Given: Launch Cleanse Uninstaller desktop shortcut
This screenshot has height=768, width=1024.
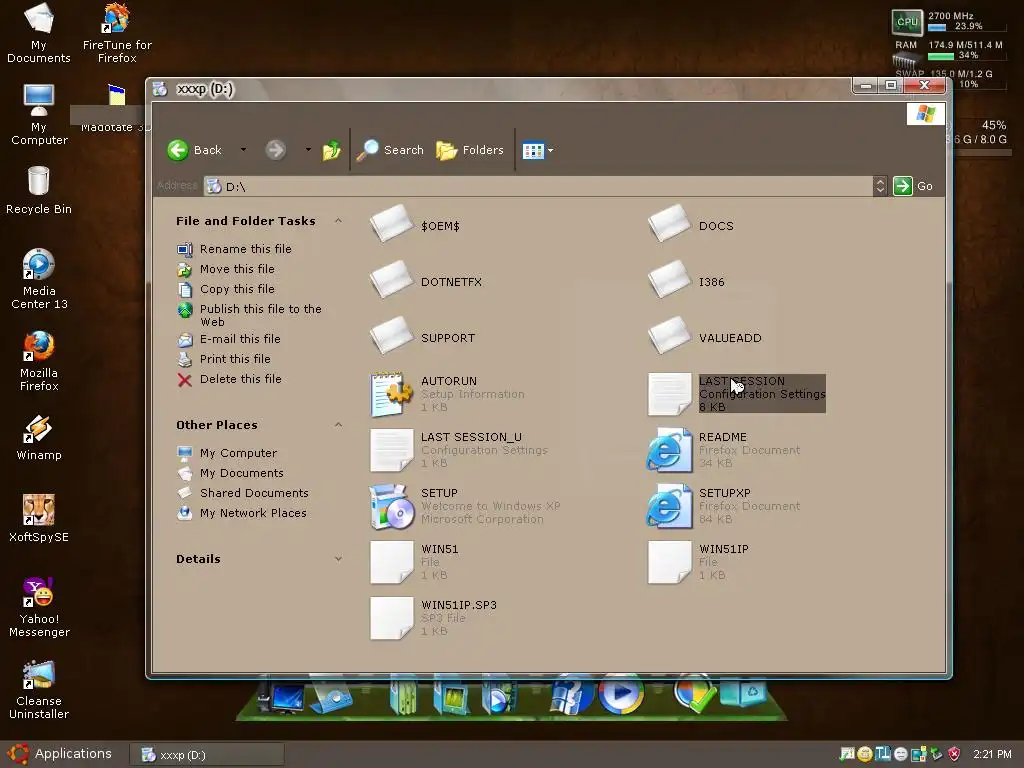Looking at the screenshot, I should point(39,690).
